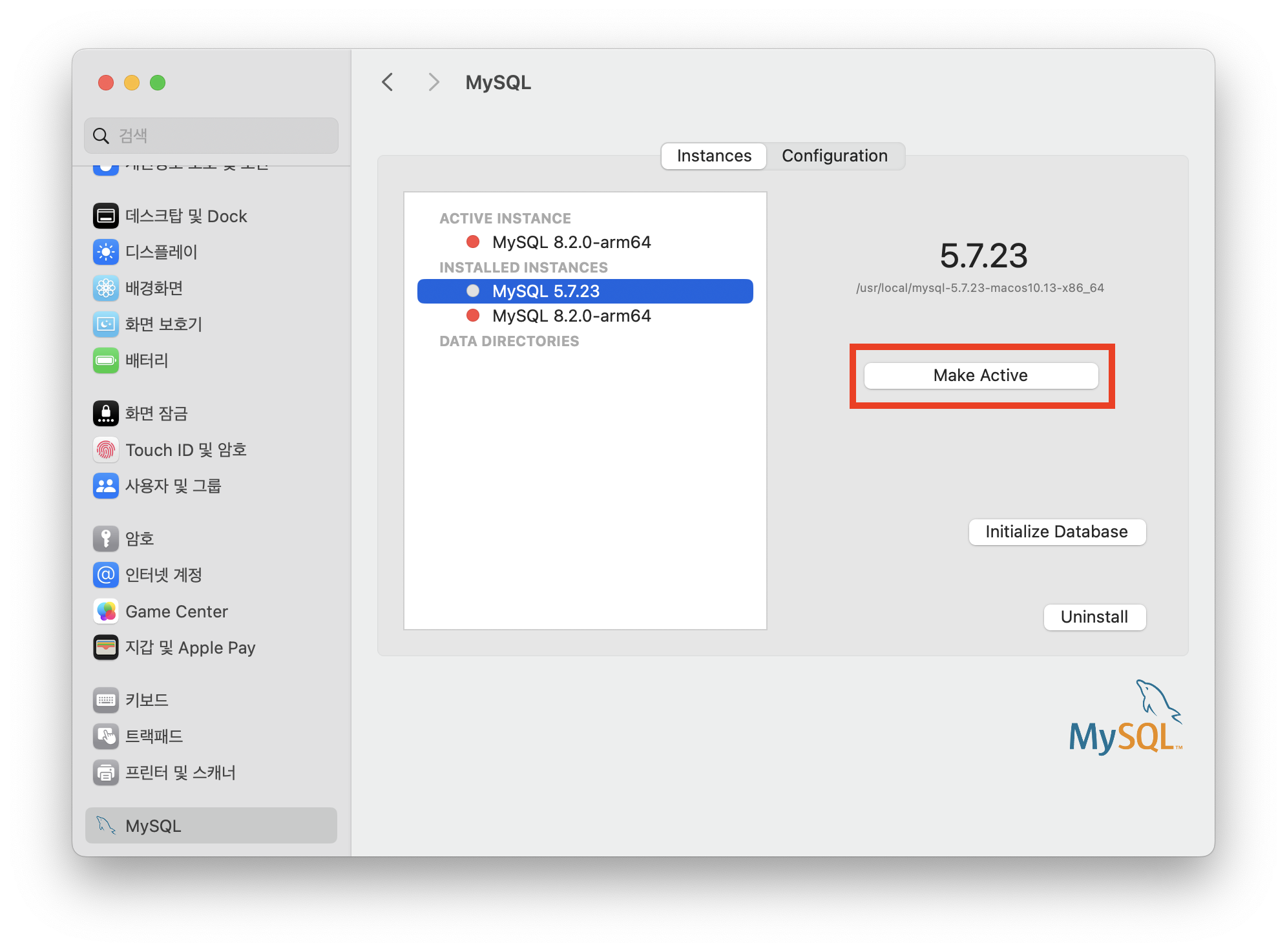Open Game Center sidebar label
Viewport: 1287px width, 952px height.
tap(176, 611)
